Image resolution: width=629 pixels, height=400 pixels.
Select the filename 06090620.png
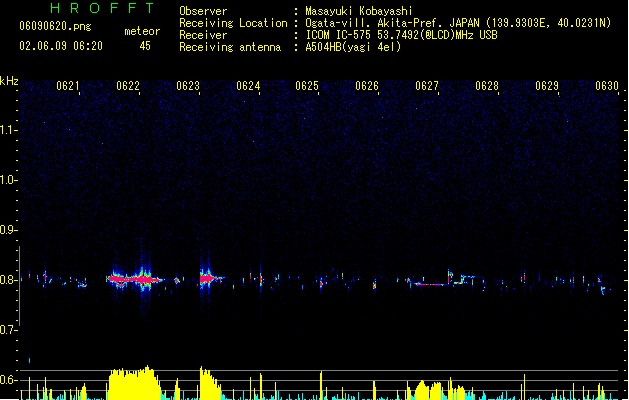coord(55,26)
